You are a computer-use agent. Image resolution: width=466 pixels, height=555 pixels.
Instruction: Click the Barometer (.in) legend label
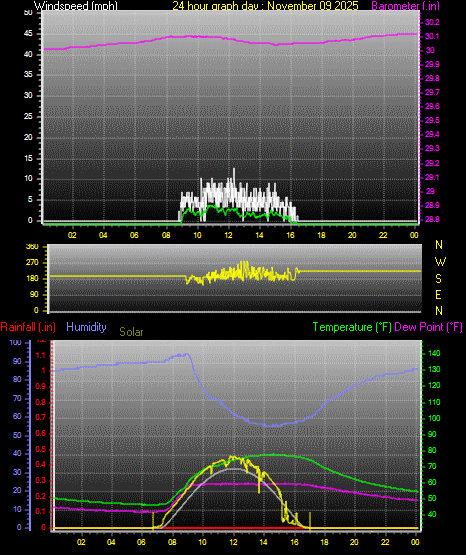405,5
